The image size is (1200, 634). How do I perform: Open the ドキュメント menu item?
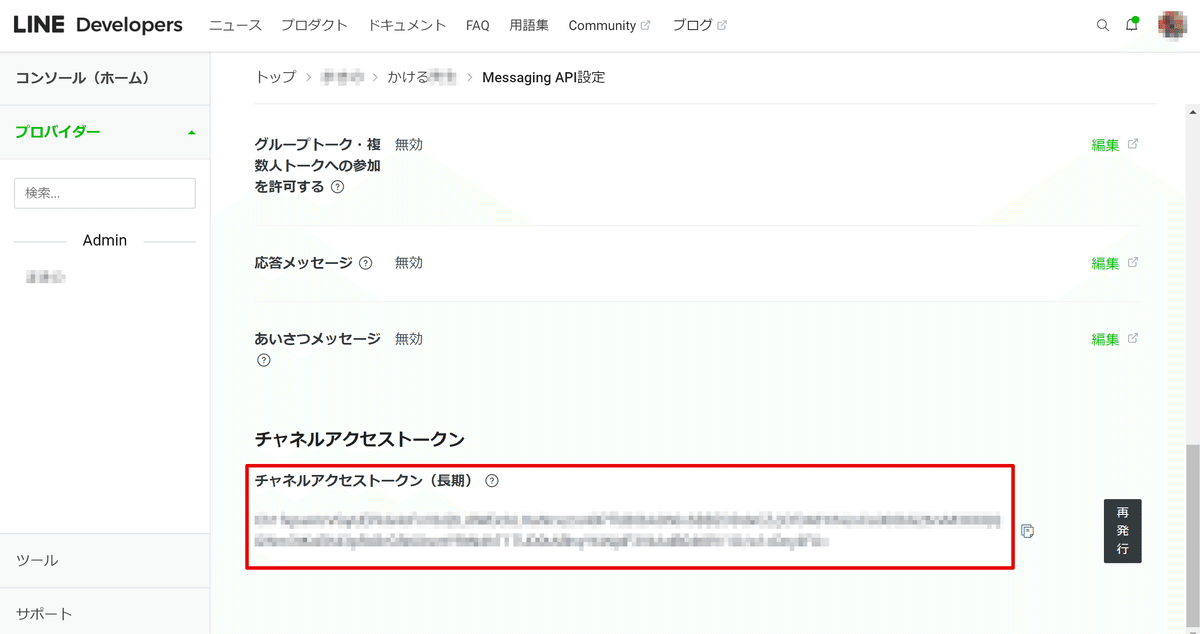tap(407, 25)
